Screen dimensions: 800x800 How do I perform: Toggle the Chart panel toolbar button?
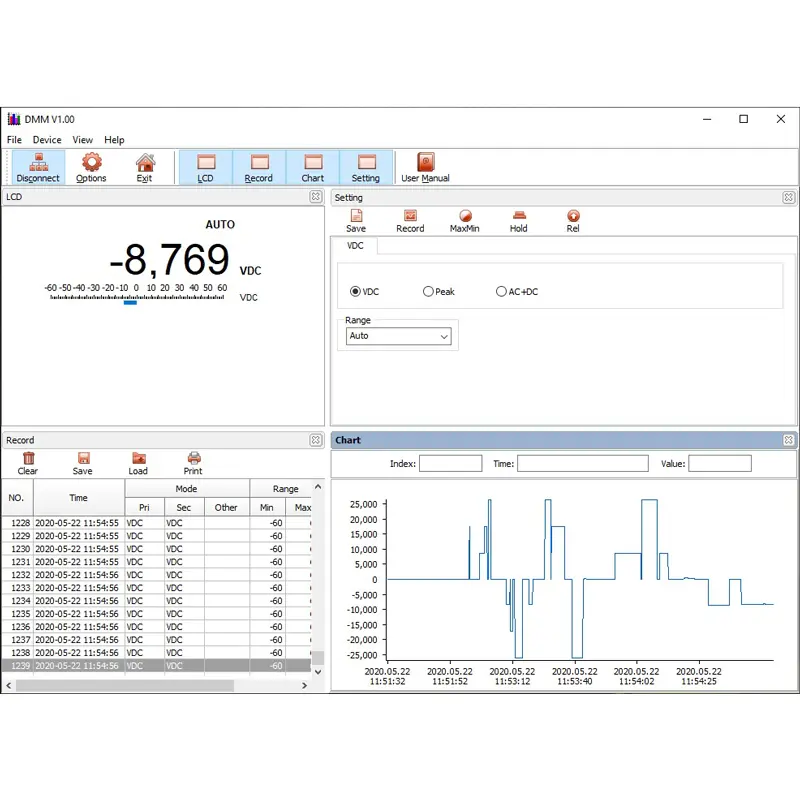point(313,167)
